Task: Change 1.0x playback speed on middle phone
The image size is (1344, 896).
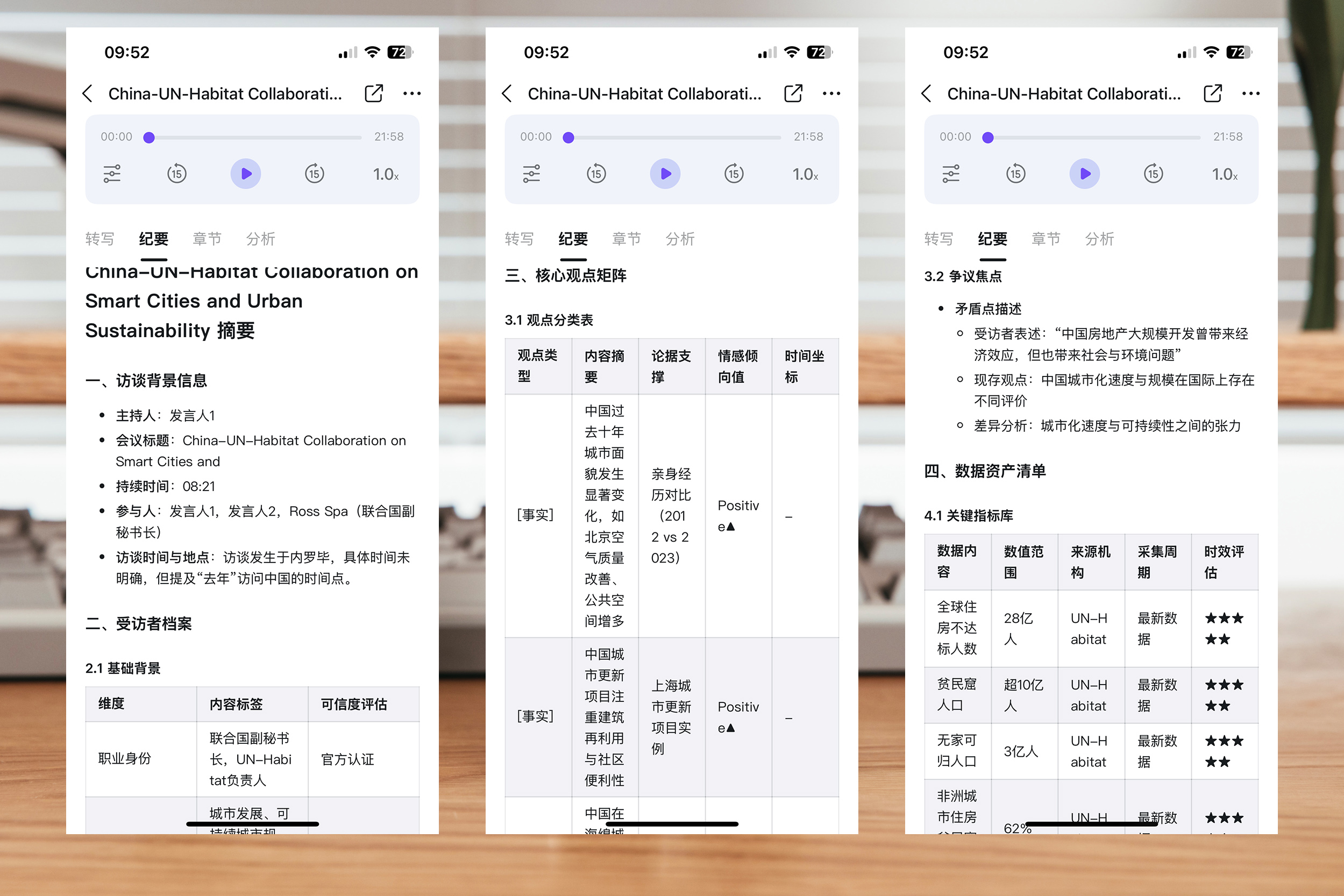Action: (805, 174)
